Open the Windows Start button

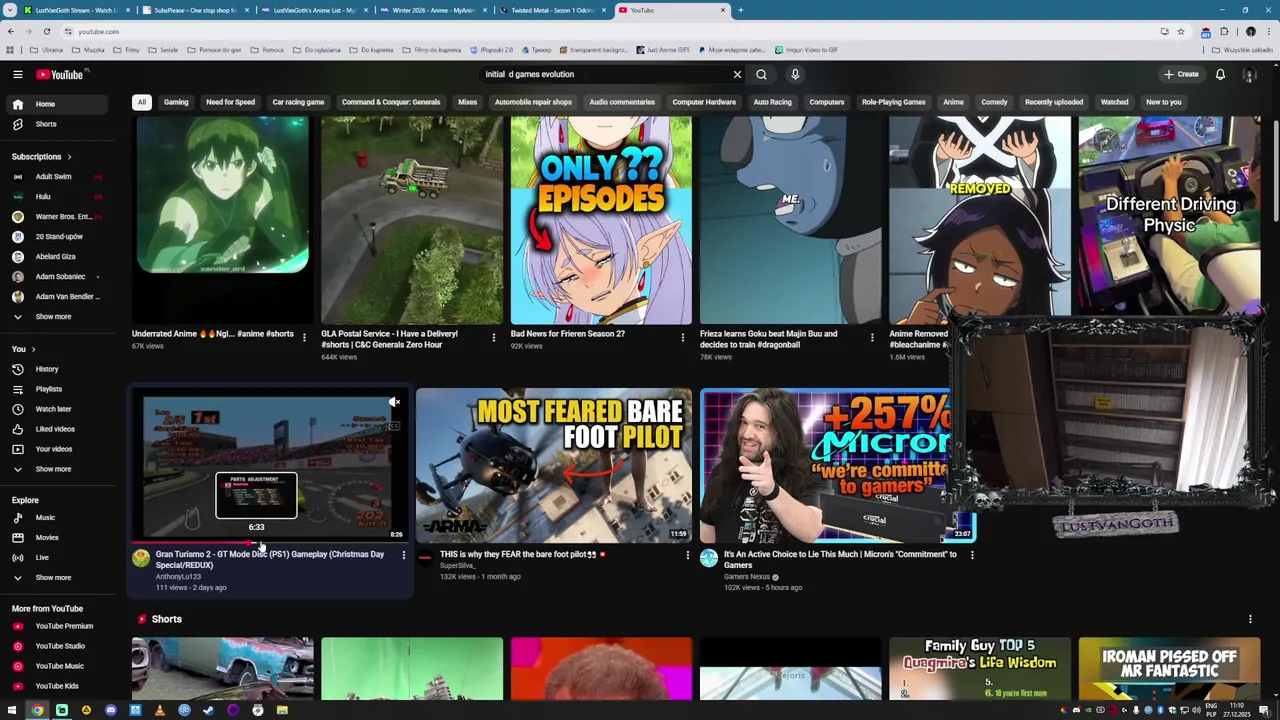click(x=13, y=710)
